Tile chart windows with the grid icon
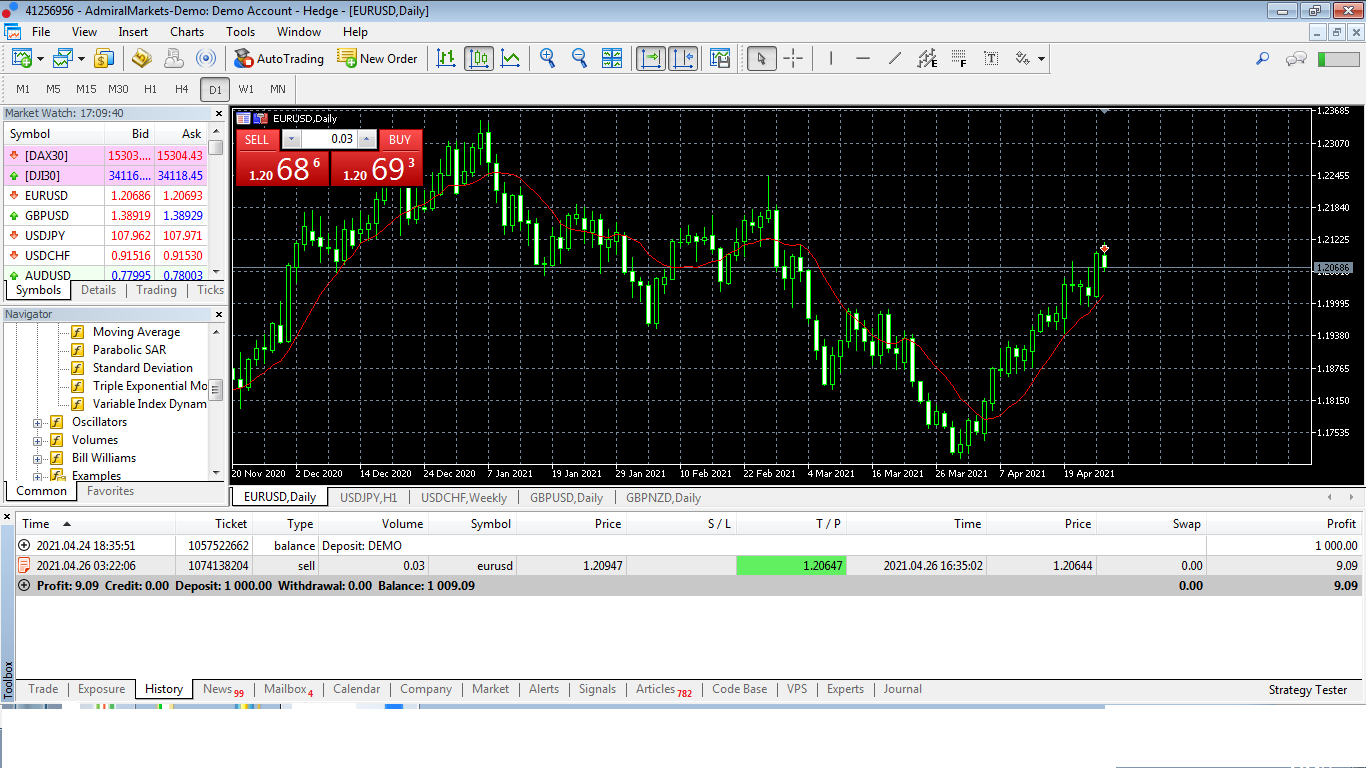The height and width of the screenshot is (768, 1366). coord(612,59)
